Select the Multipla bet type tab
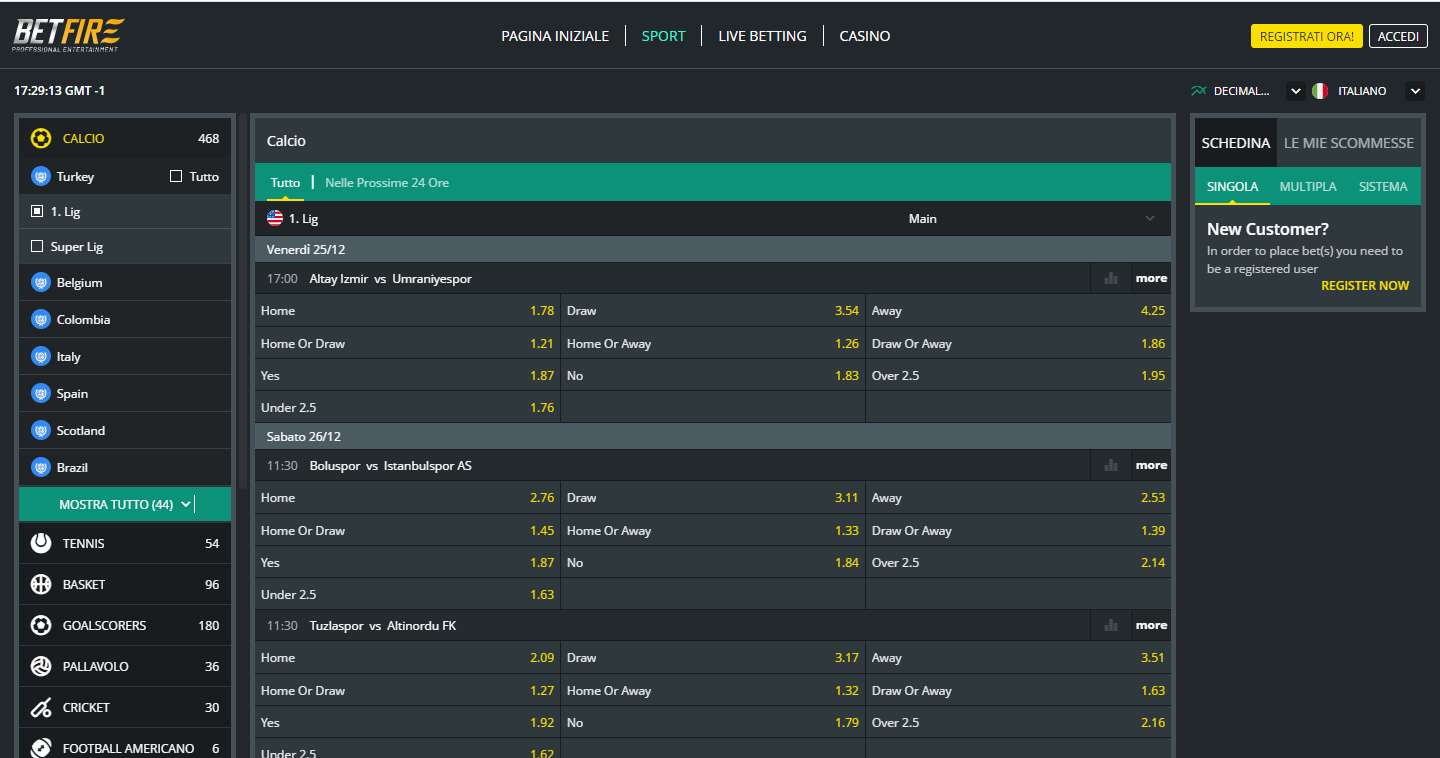Viewport: 1440px width, 758px height. [1308, 187]
